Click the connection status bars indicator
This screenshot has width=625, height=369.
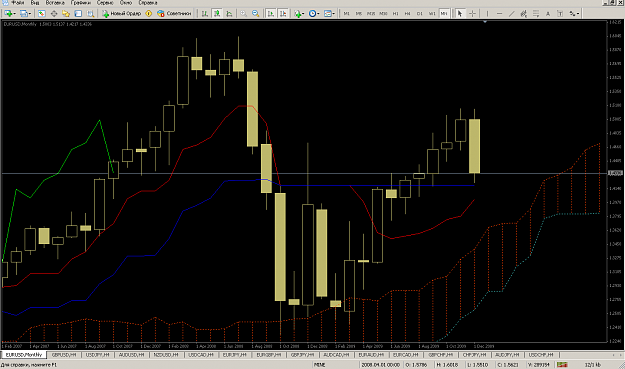(562, 365)
